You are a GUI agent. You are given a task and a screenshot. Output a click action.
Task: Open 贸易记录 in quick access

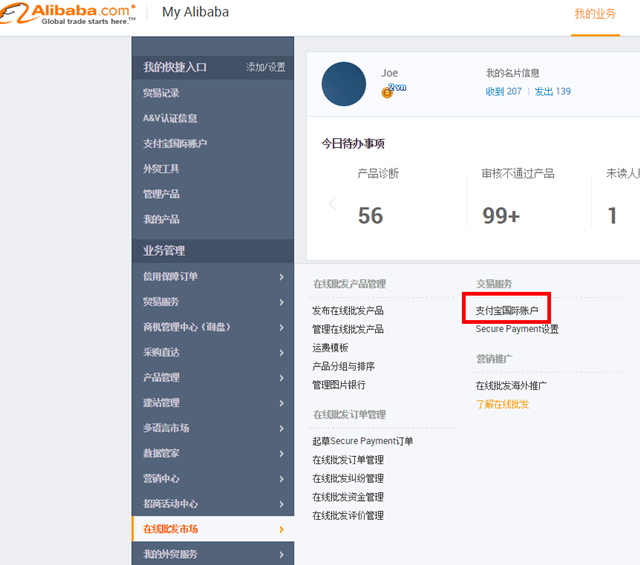[161, 93]
